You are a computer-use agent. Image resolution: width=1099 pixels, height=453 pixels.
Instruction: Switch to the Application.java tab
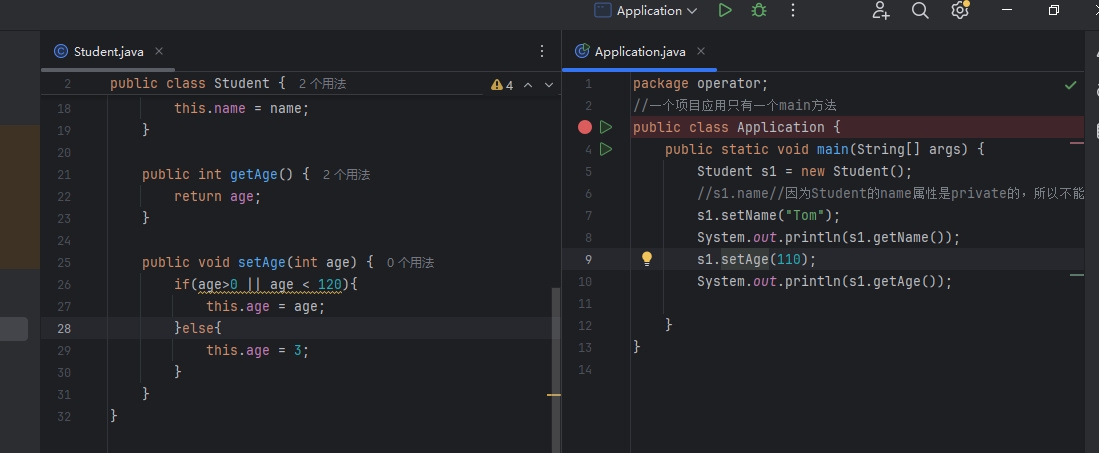point(640,51)
